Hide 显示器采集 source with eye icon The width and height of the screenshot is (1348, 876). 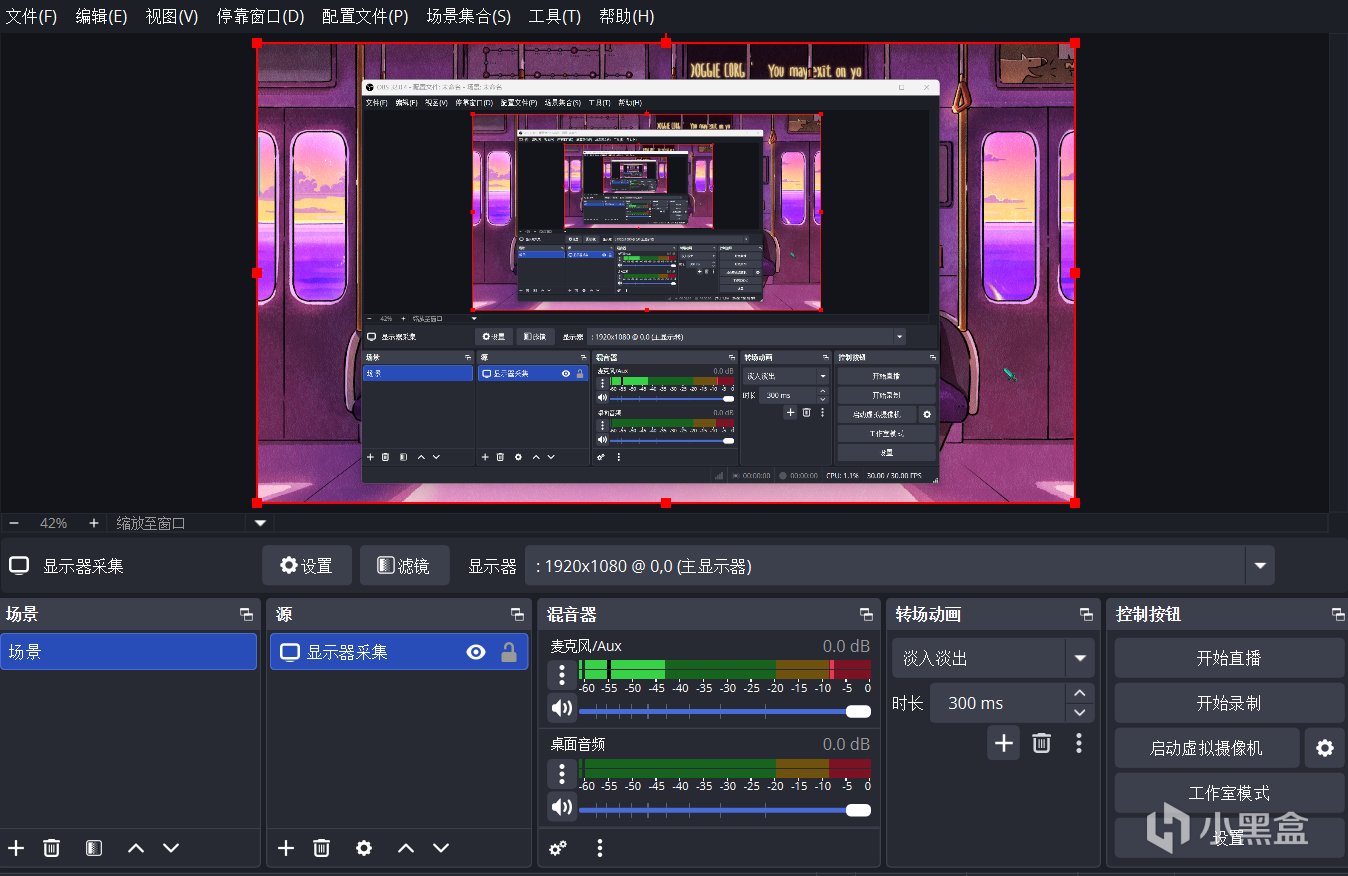(x=476, y=652)
